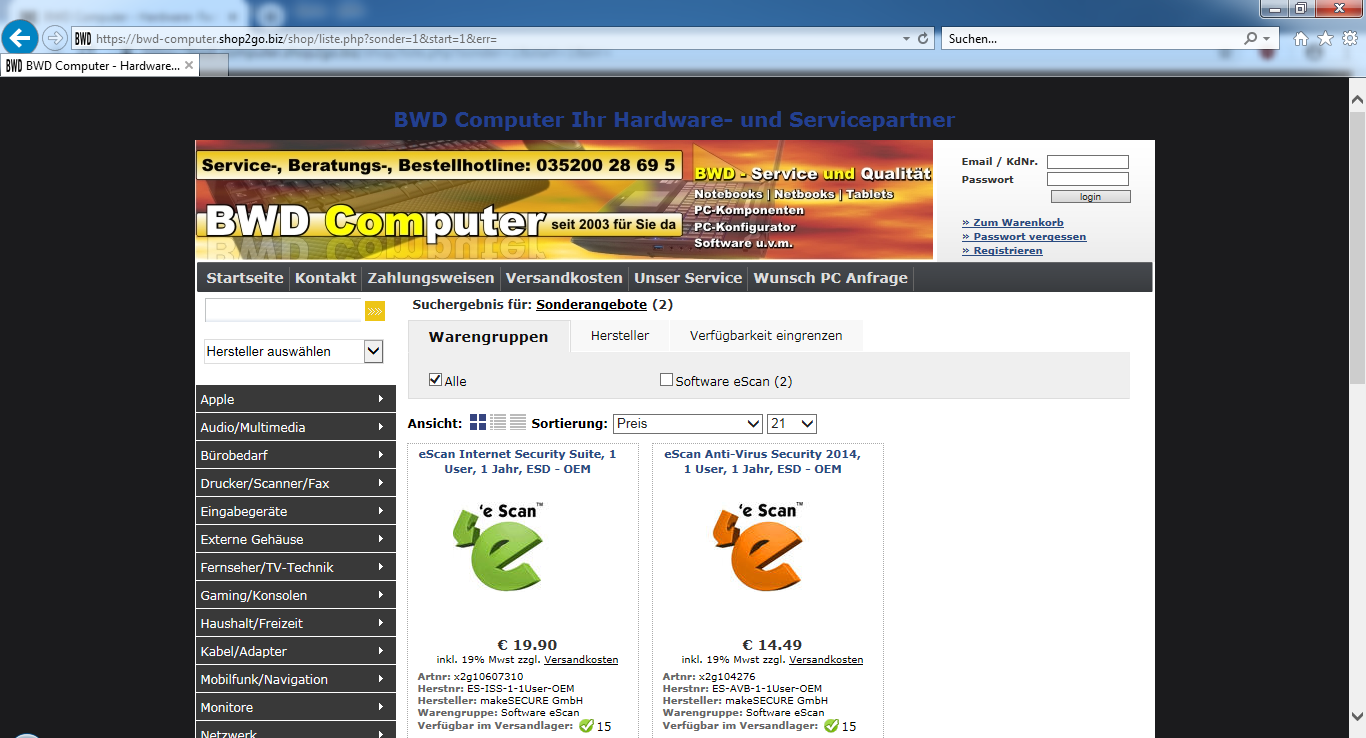Click the login button
The width and height of the screenshot is (1366, 738).
pos(1091,197)
